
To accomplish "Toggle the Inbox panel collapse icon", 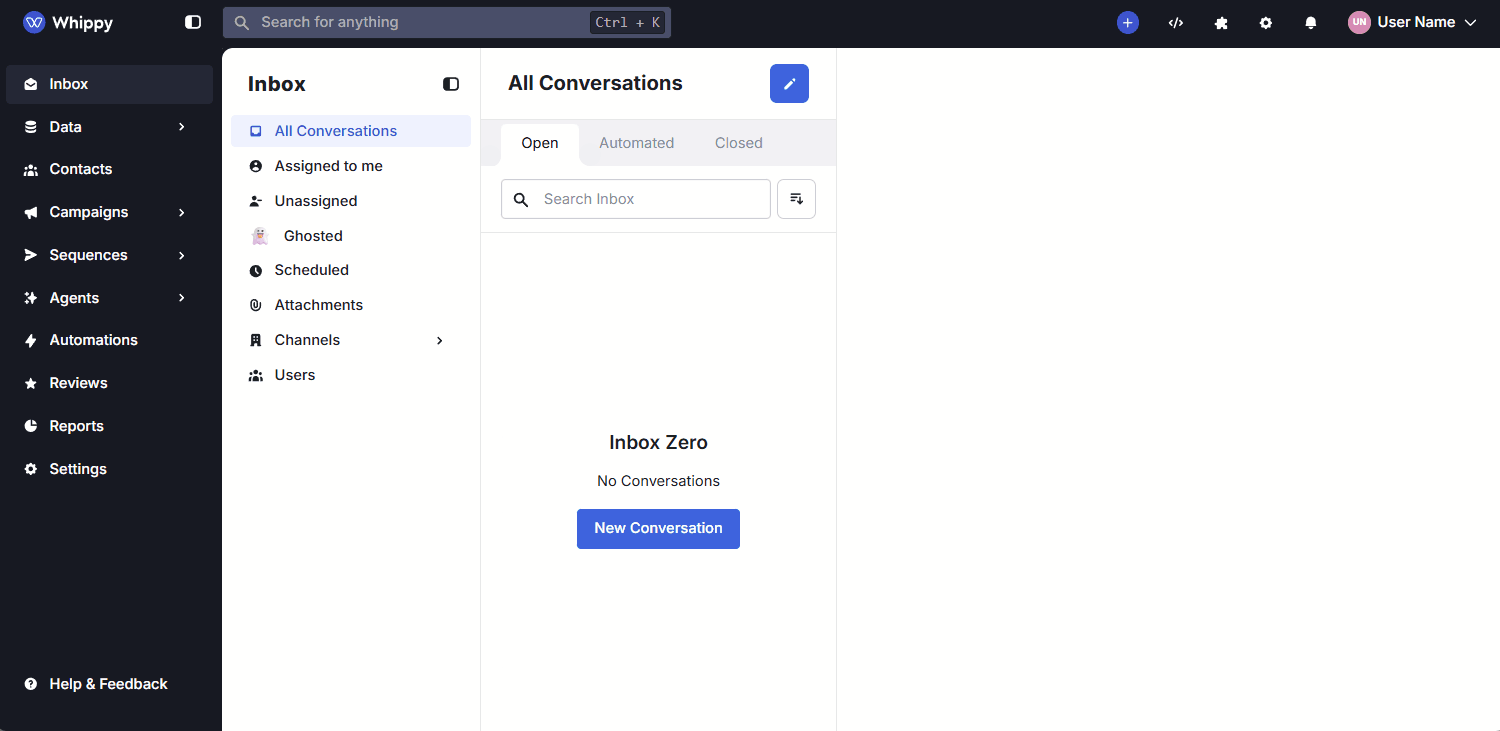I will [x=451, y=84].
